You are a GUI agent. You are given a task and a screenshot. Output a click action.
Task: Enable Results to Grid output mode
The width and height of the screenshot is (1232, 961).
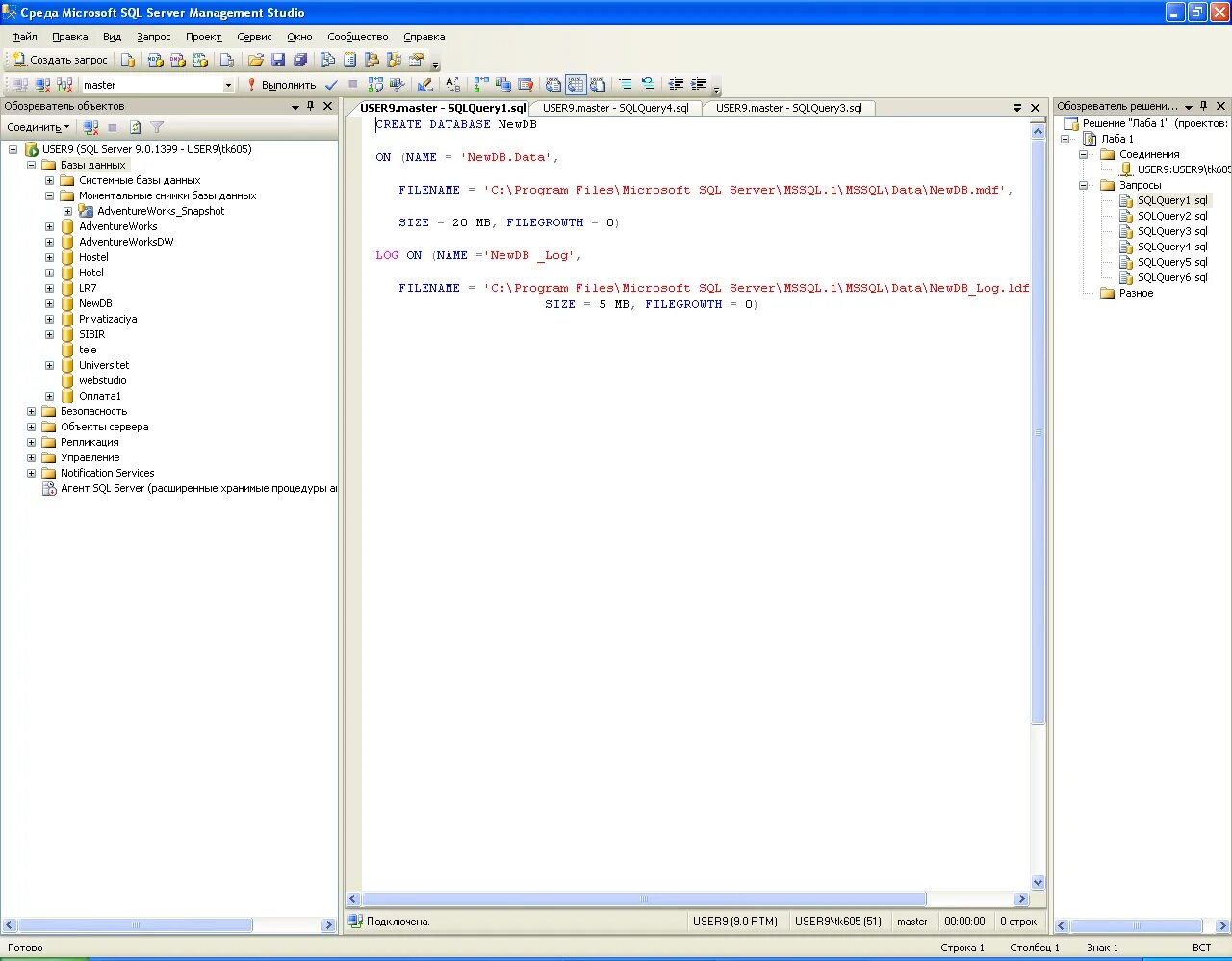point(577,85)
